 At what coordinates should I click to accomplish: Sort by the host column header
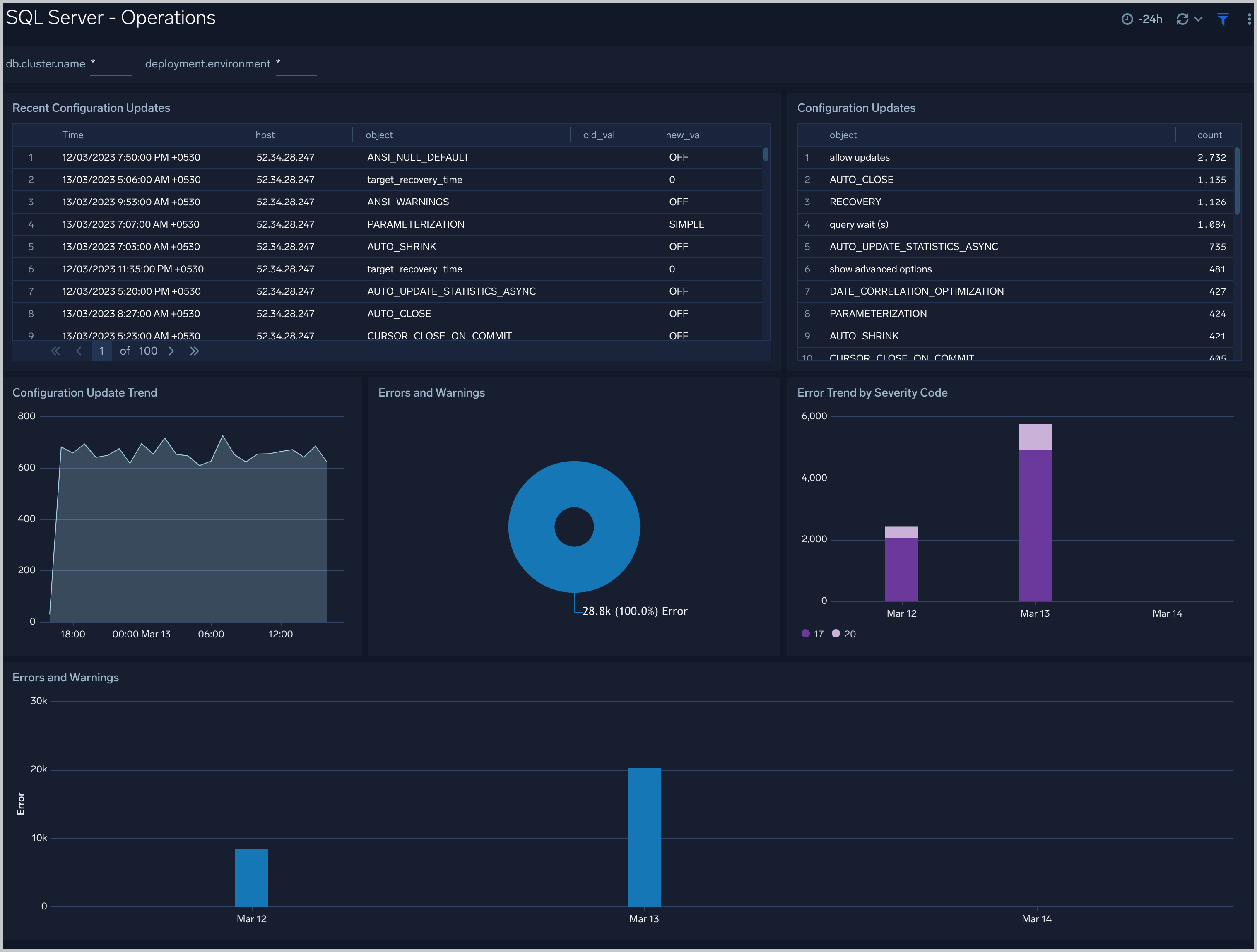click(265, 135)
